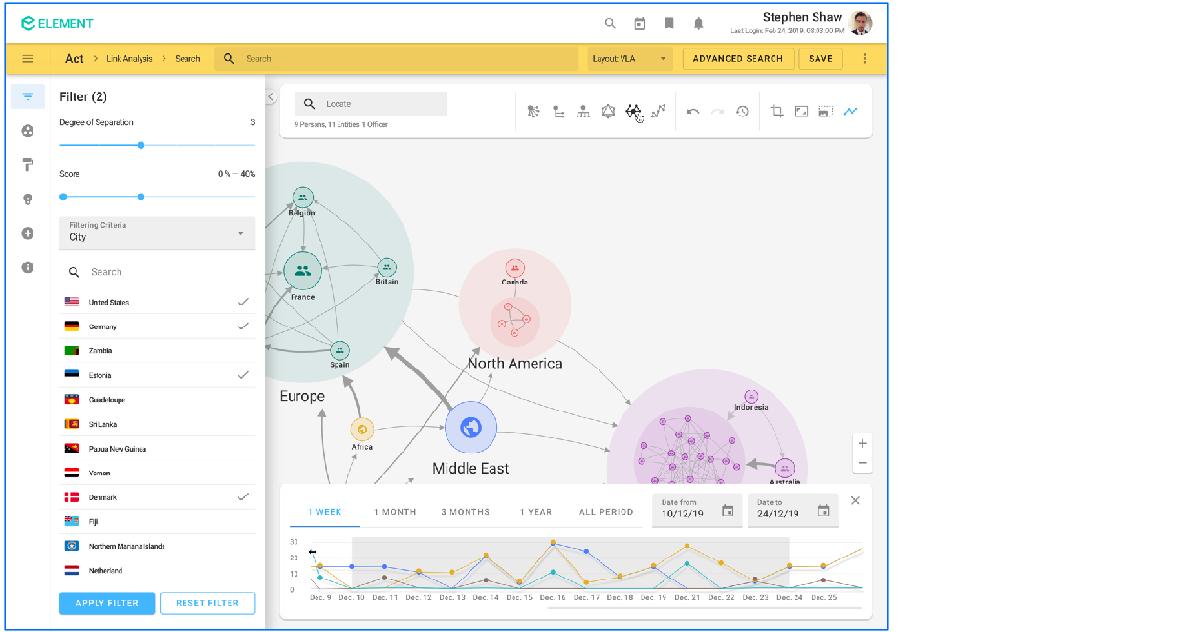Click the Degree of Separation slider handle

(141, 145)
